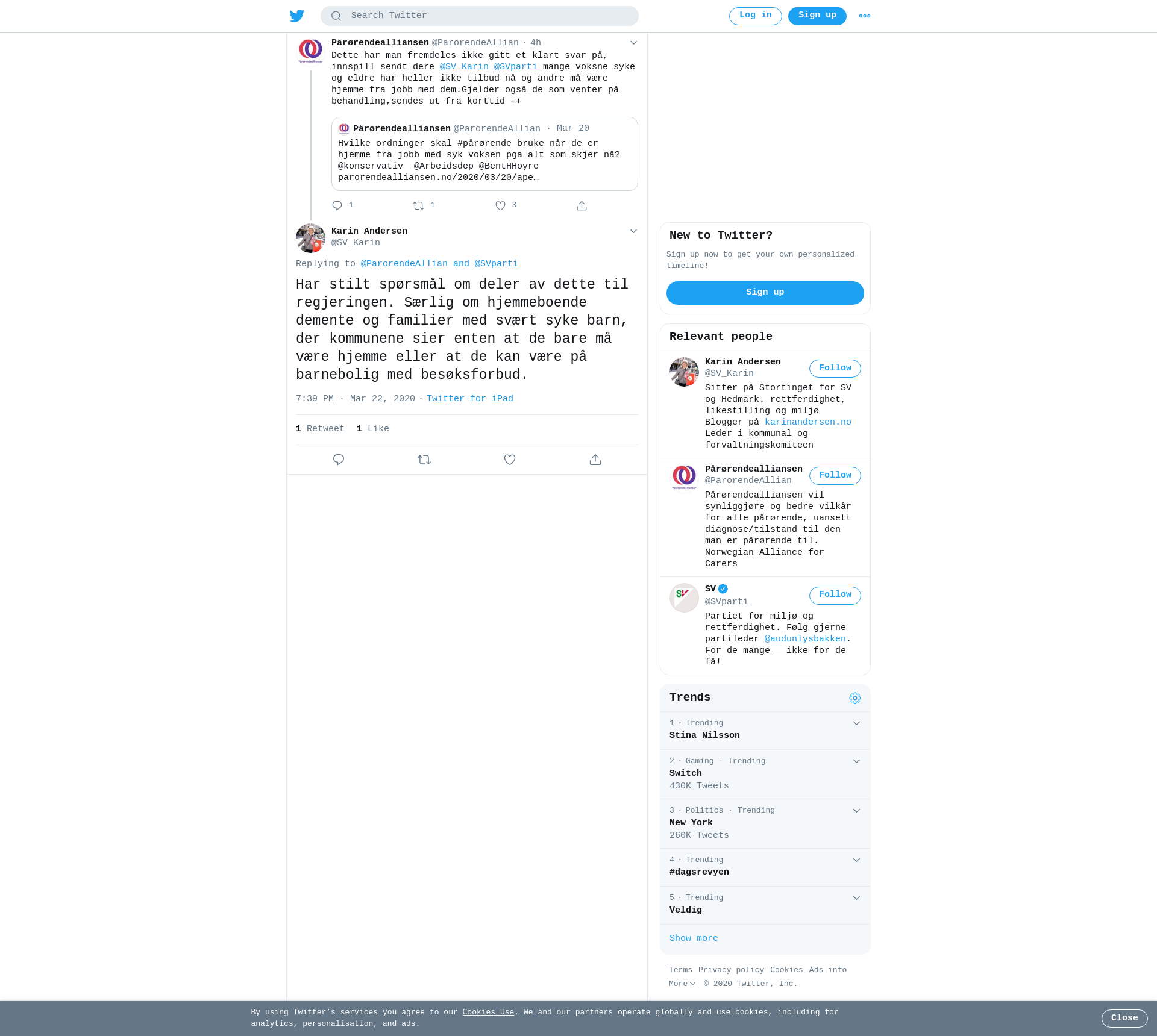The image size is (1157, 1036).
Task: Like the Pårørendealliansen tweet with 3 likes
Action: [500, 206]
